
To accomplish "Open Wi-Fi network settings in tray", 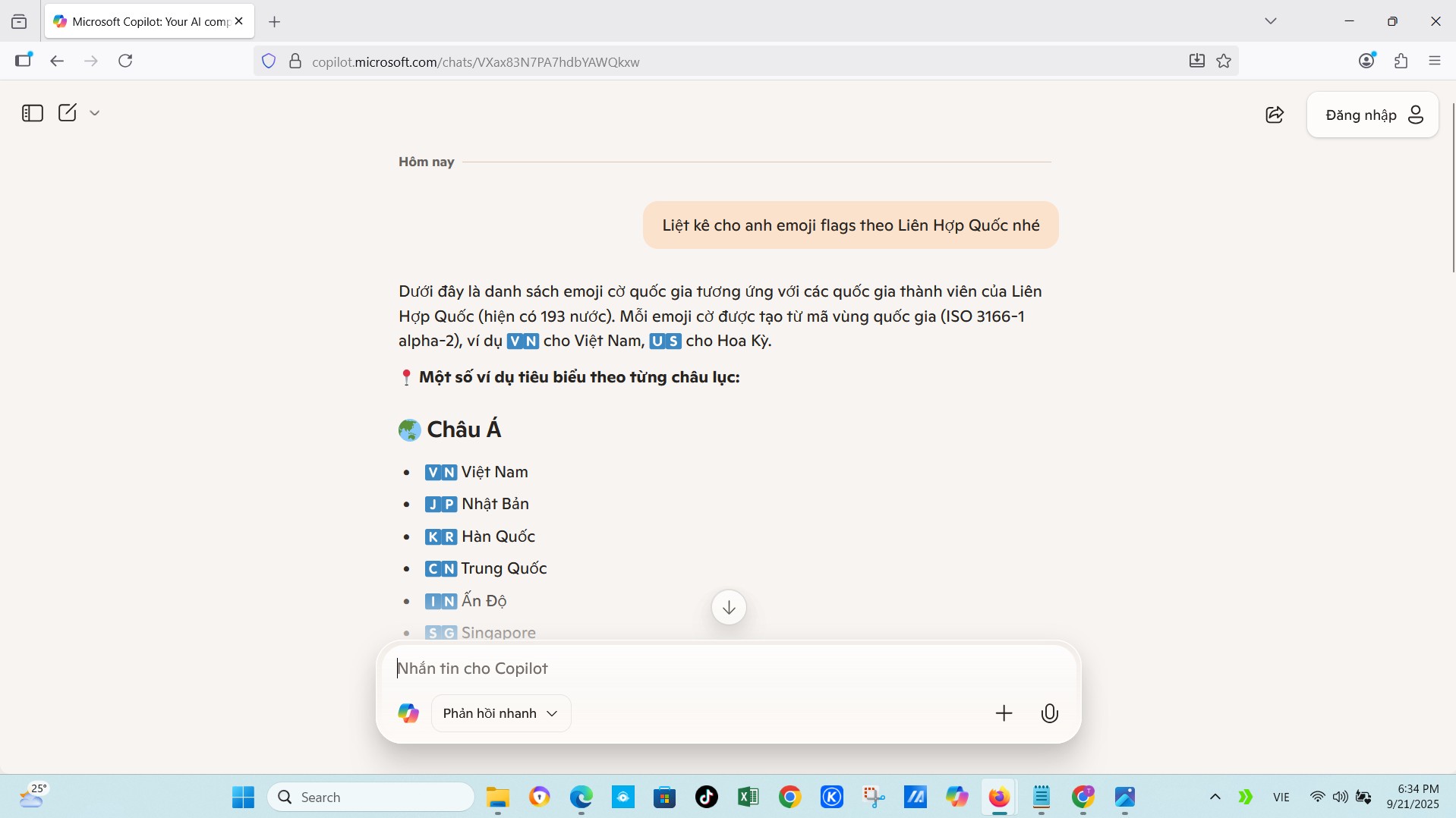I will click(x=1318, y=797).
